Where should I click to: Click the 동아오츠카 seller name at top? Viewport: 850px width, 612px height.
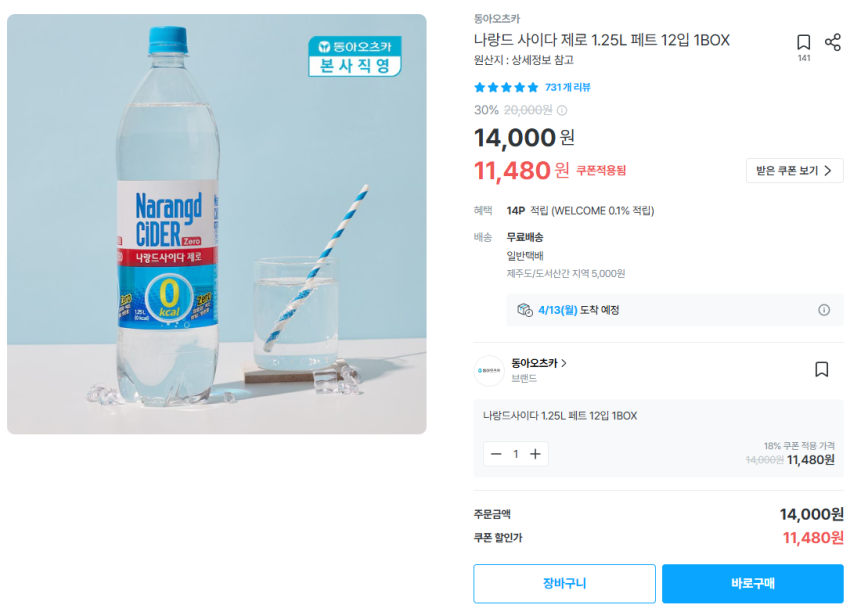coord(497,19)
